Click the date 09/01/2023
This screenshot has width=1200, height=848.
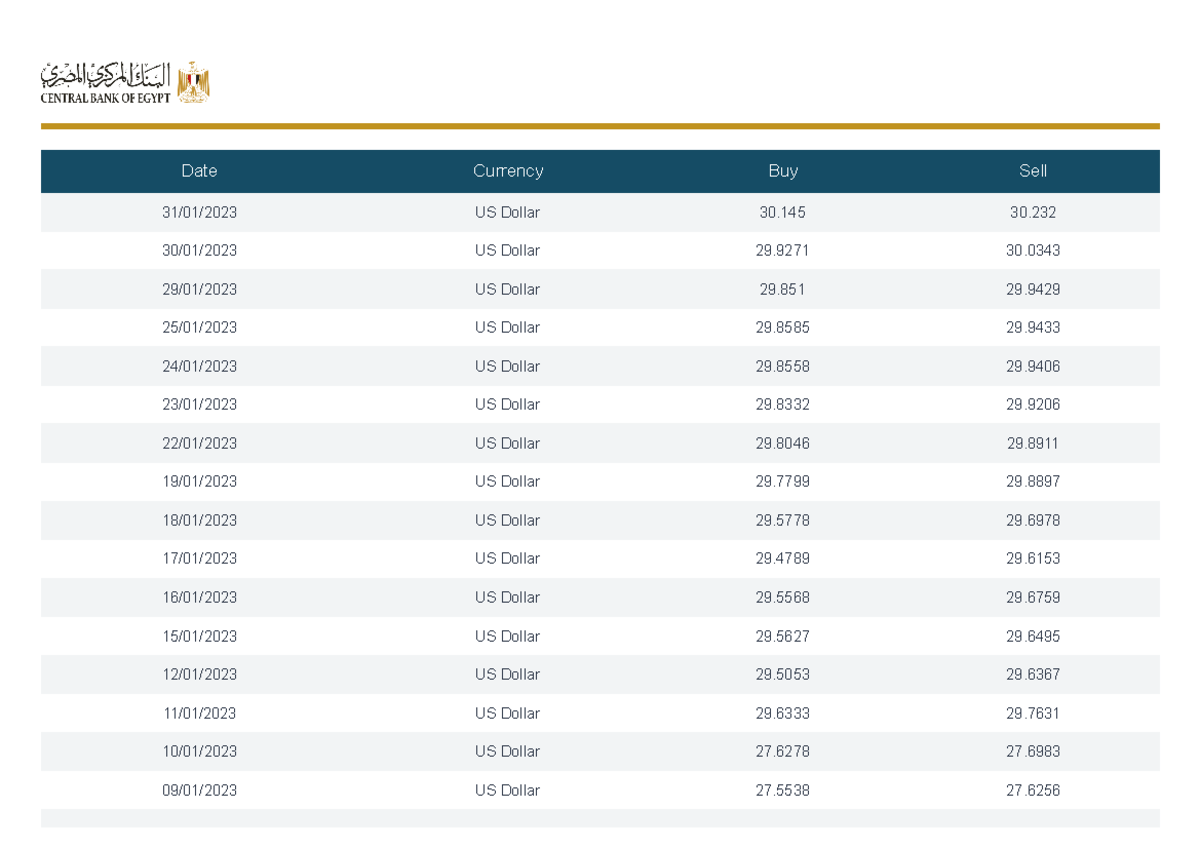pos(199,791)
